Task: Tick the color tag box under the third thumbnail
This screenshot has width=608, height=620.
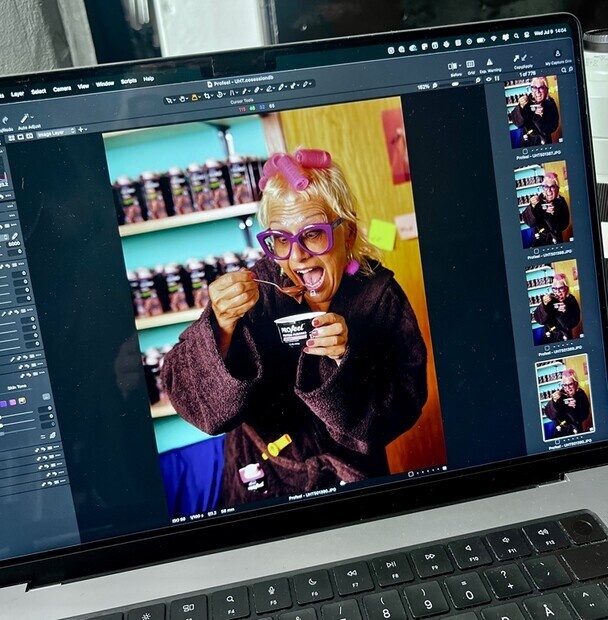Action: click(547, 348)
